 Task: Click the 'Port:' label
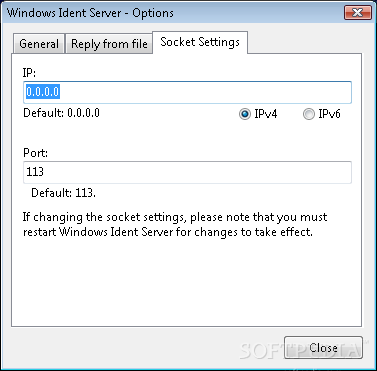pyautogui.click(x=35, y=153)
